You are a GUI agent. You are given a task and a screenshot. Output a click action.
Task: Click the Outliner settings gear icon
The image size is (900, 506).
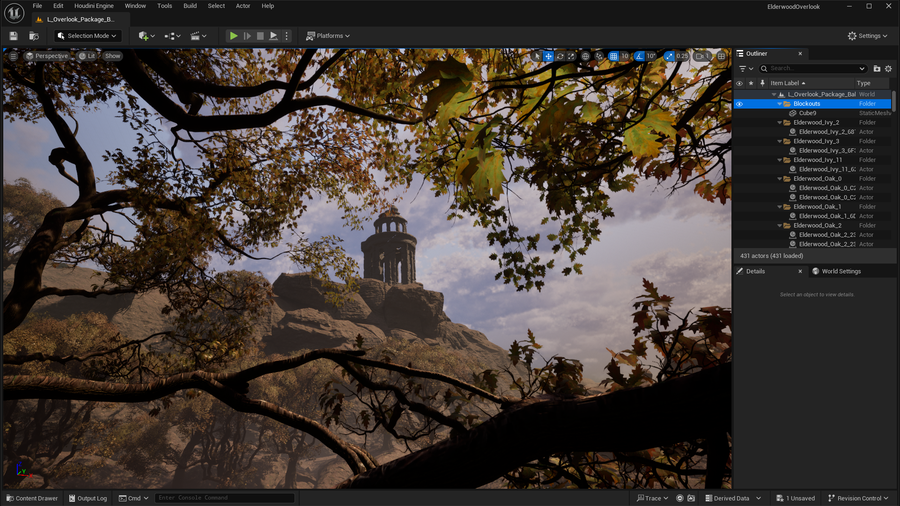(x=888, y=69)
